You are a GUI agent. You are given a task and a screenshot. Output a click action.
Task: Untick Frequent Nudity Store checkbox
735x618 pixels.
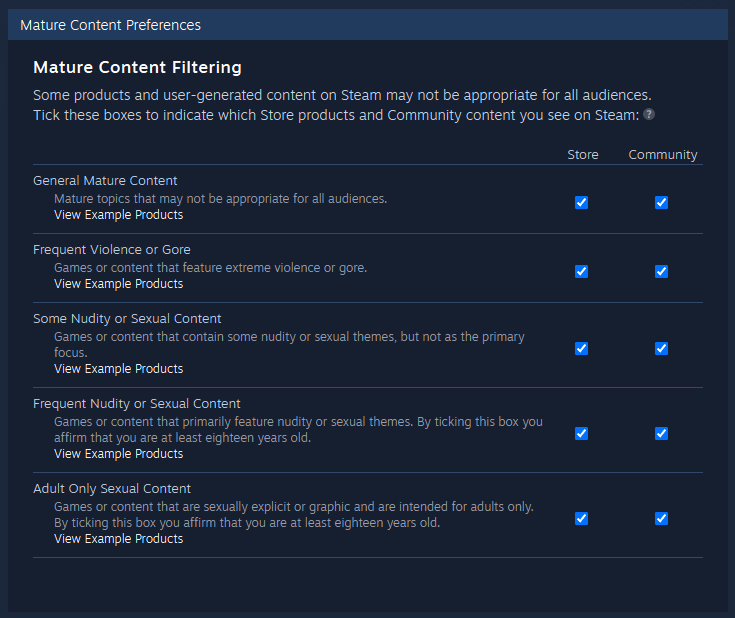click(581, 433)
